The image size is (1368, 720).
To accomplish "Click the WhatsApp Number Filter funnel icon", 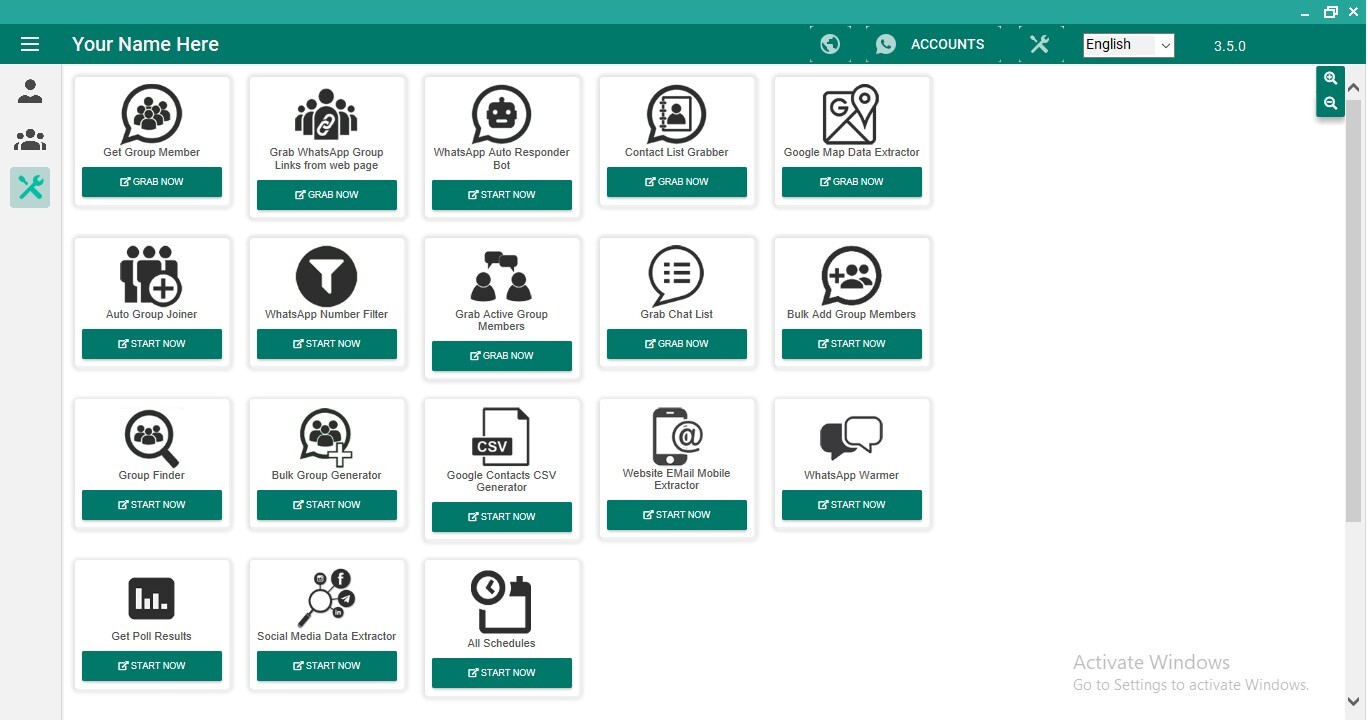I will pos(326,276).
